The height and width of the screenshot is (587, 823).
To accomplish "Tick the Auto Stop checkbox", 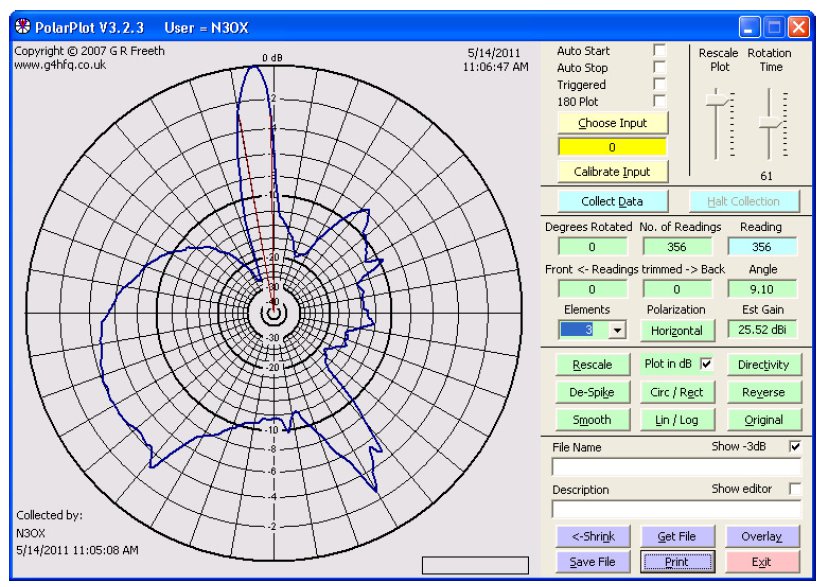I will click(659, 67).
